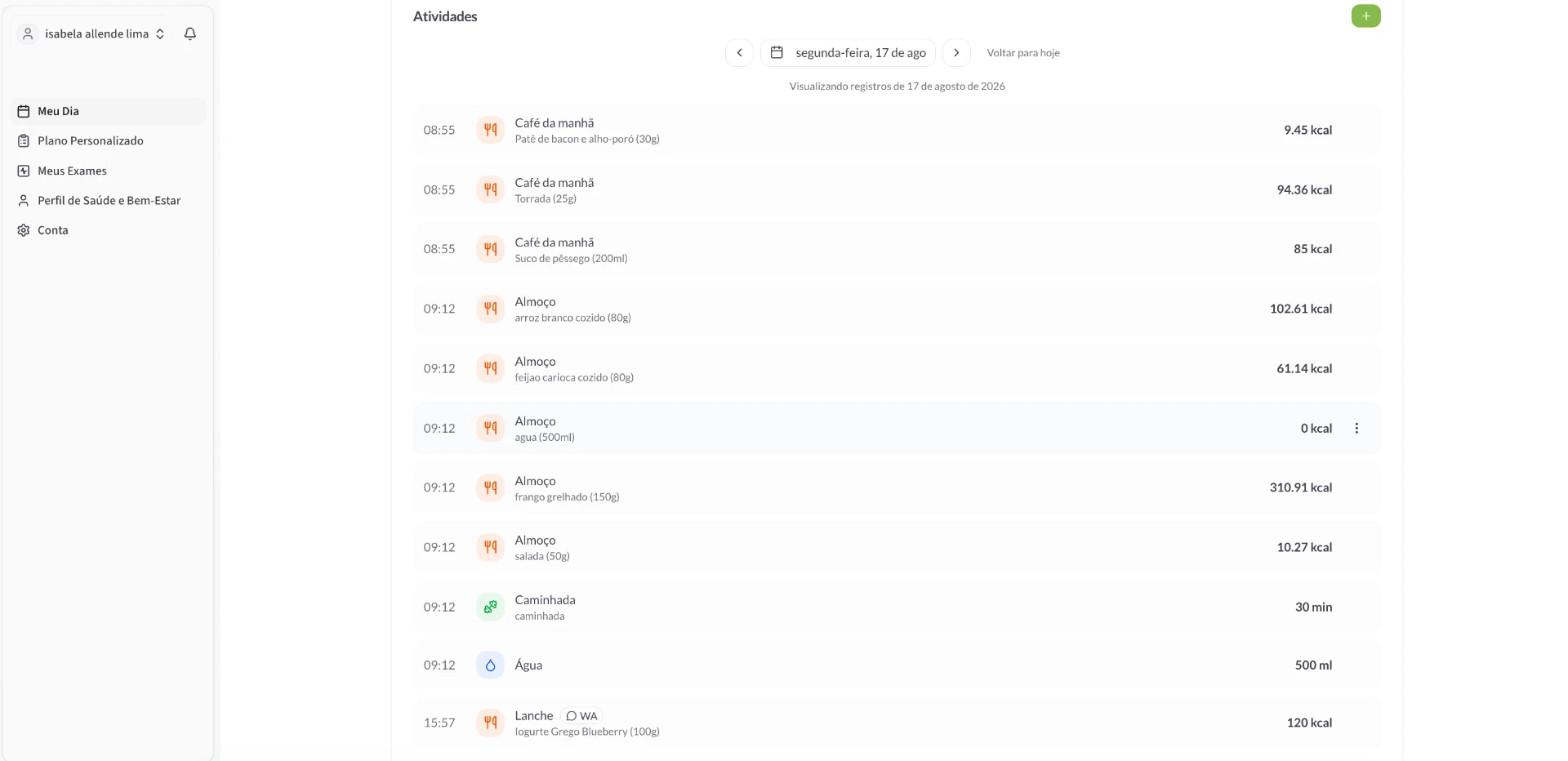Click the meal icon for the Torrada entry
Viewport: 1568px width, 761px height.
[x=490, y=189]
